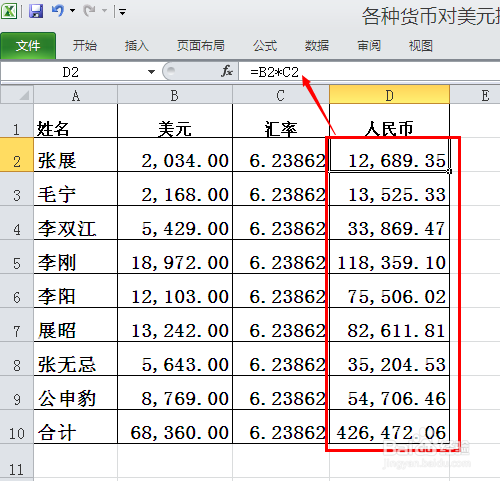This screenshot has height=481, width=500.
Task: Select column D header
Action: (x=389, y=95)
